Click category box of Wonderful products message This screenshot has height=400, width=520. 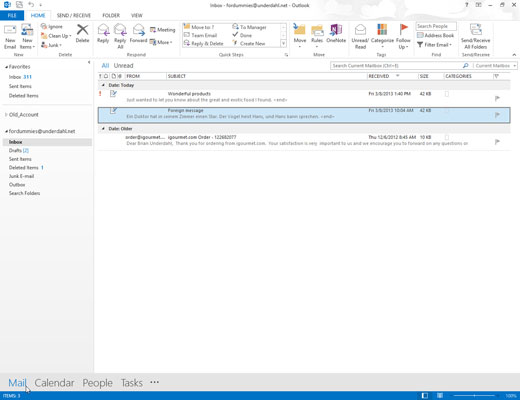[447, 94]
